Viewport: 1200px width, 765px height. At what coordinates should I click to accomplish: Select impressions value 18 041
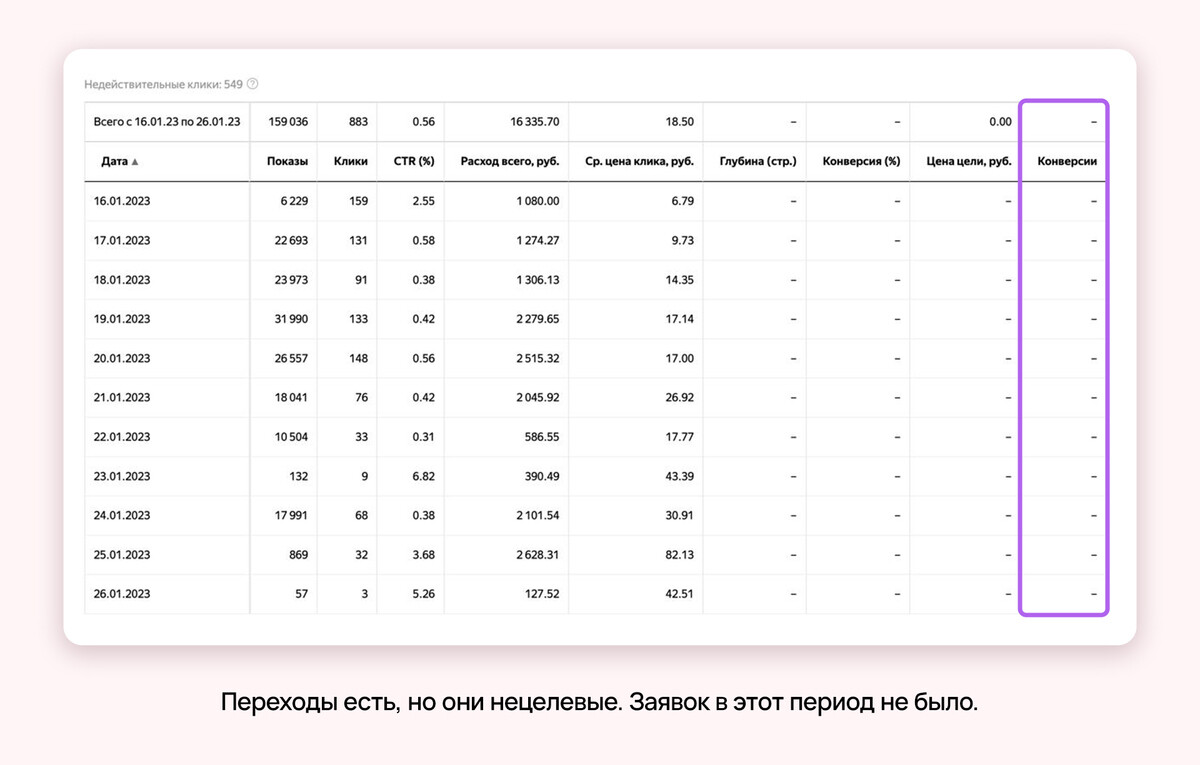click(291, 397)
